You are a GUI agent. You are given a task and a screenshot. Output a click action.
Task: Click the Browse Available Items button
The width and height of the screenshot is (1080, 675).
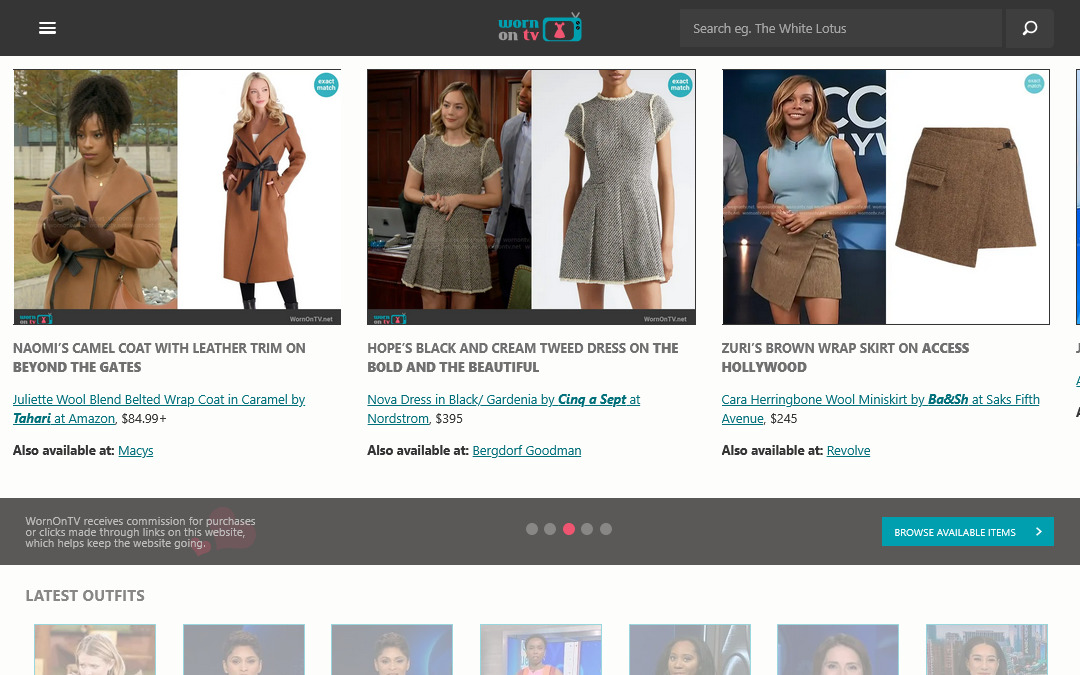click(x=968, y=532)
